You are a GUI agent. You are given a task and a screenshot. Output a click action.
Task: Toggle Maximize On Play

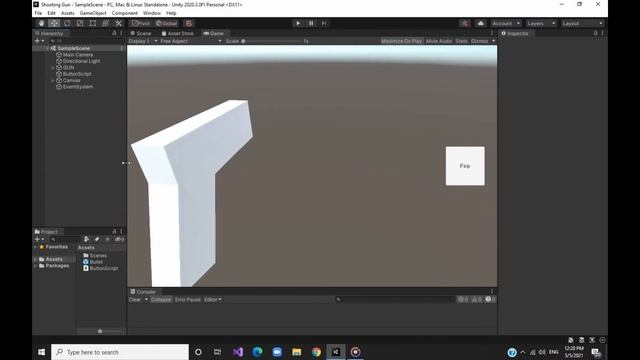point(401,41)
